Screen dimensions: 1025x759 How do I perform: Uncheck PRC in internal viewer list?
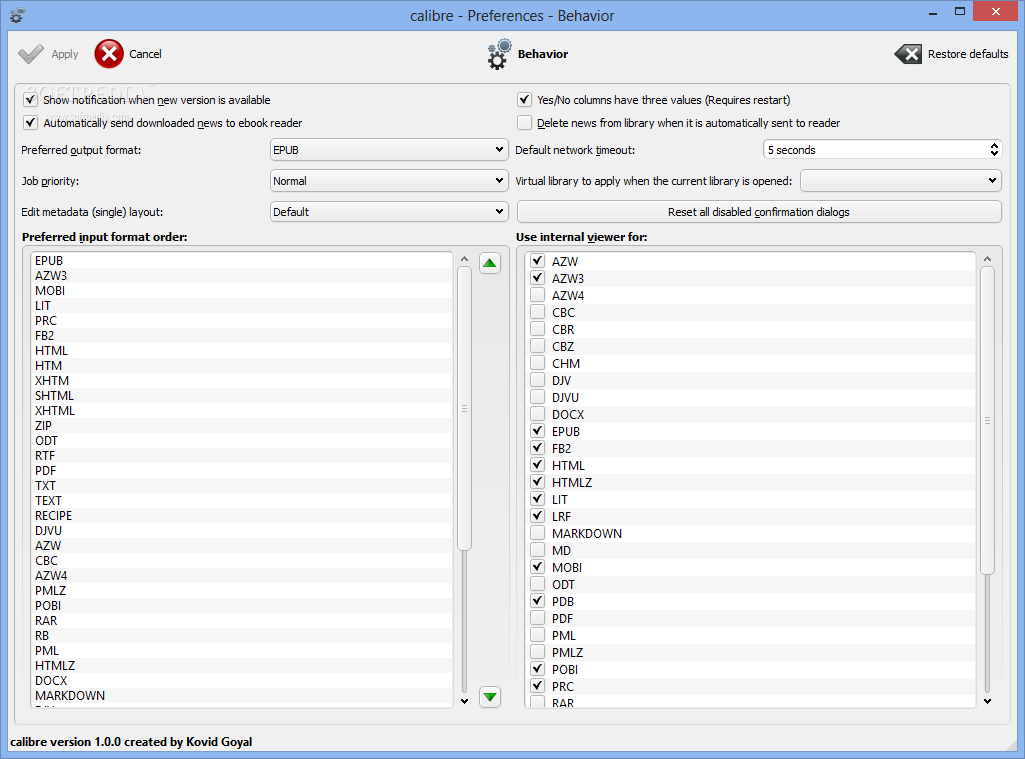tap(537, 686)
